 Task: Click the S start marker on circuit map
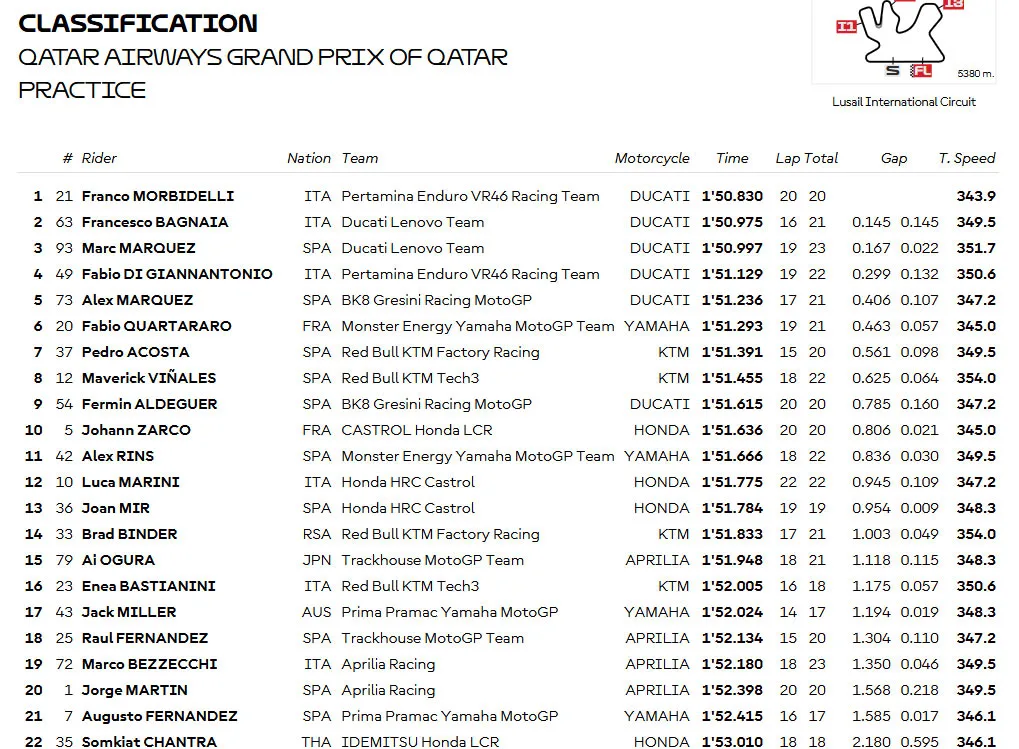click(x=893, y=70)
